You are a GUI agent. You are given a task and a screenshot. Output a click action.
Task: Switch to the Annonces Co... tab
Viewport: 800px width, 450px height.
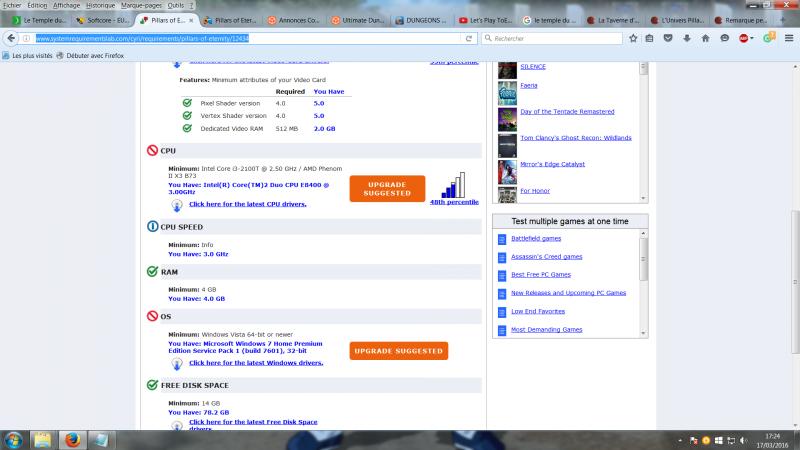(295, 20)
